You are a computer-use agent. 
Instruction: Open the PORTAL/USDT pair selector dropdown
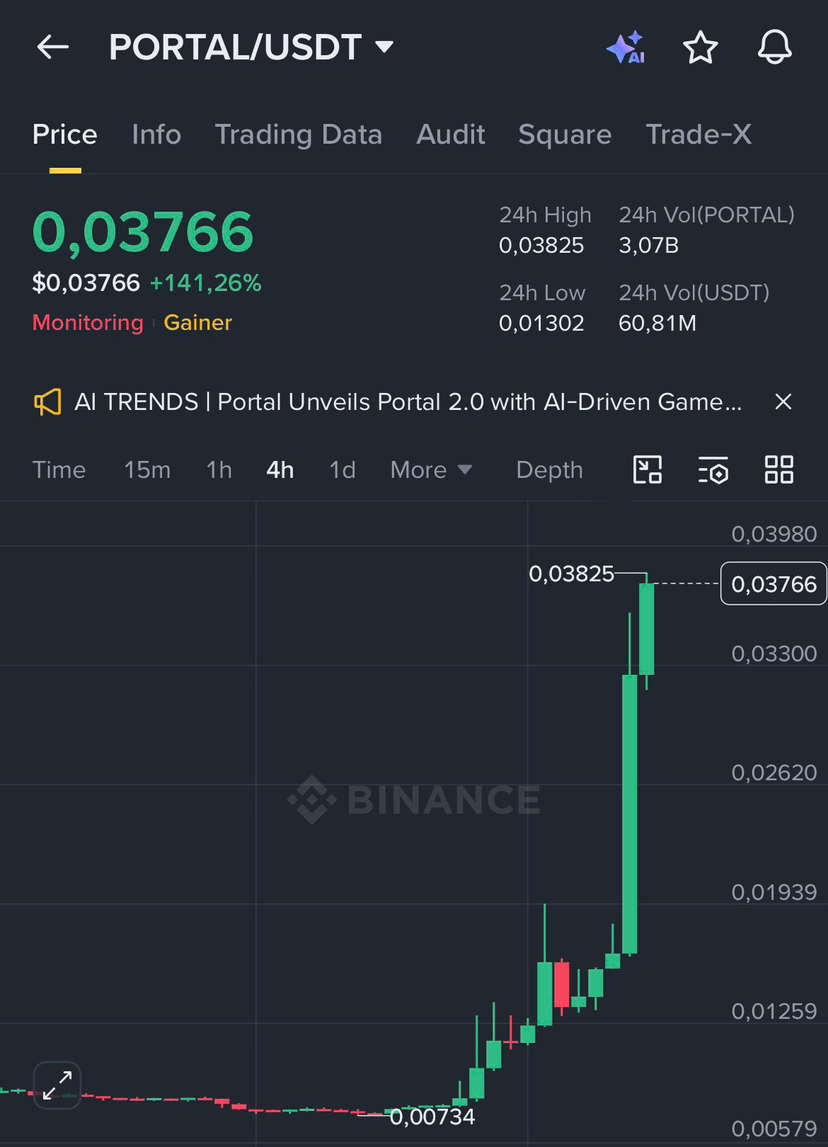pos(251,48)
